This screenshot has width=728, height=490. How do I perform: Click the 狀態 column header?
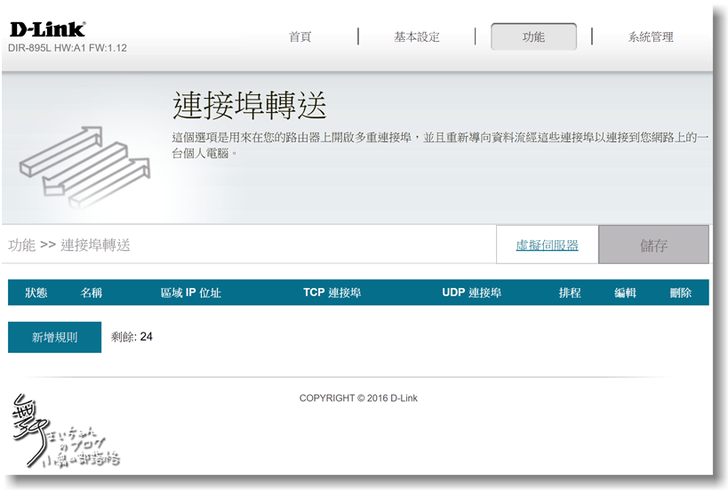36,293
